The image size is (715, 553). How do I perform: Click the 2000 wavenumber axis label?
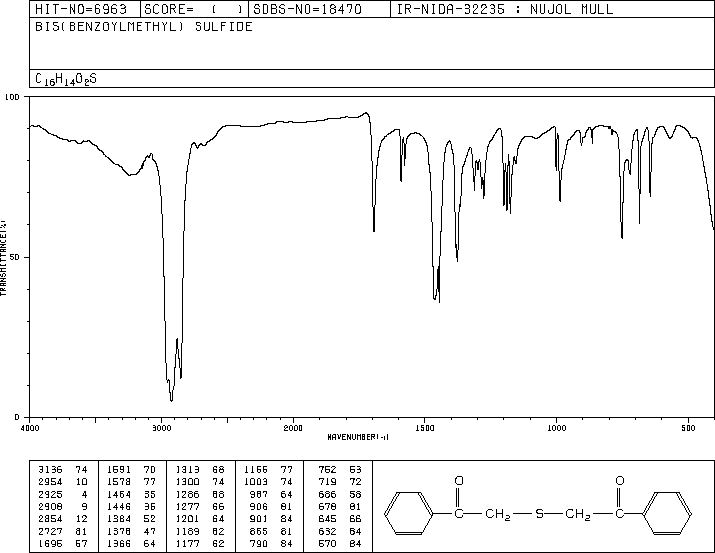(293, 428)
